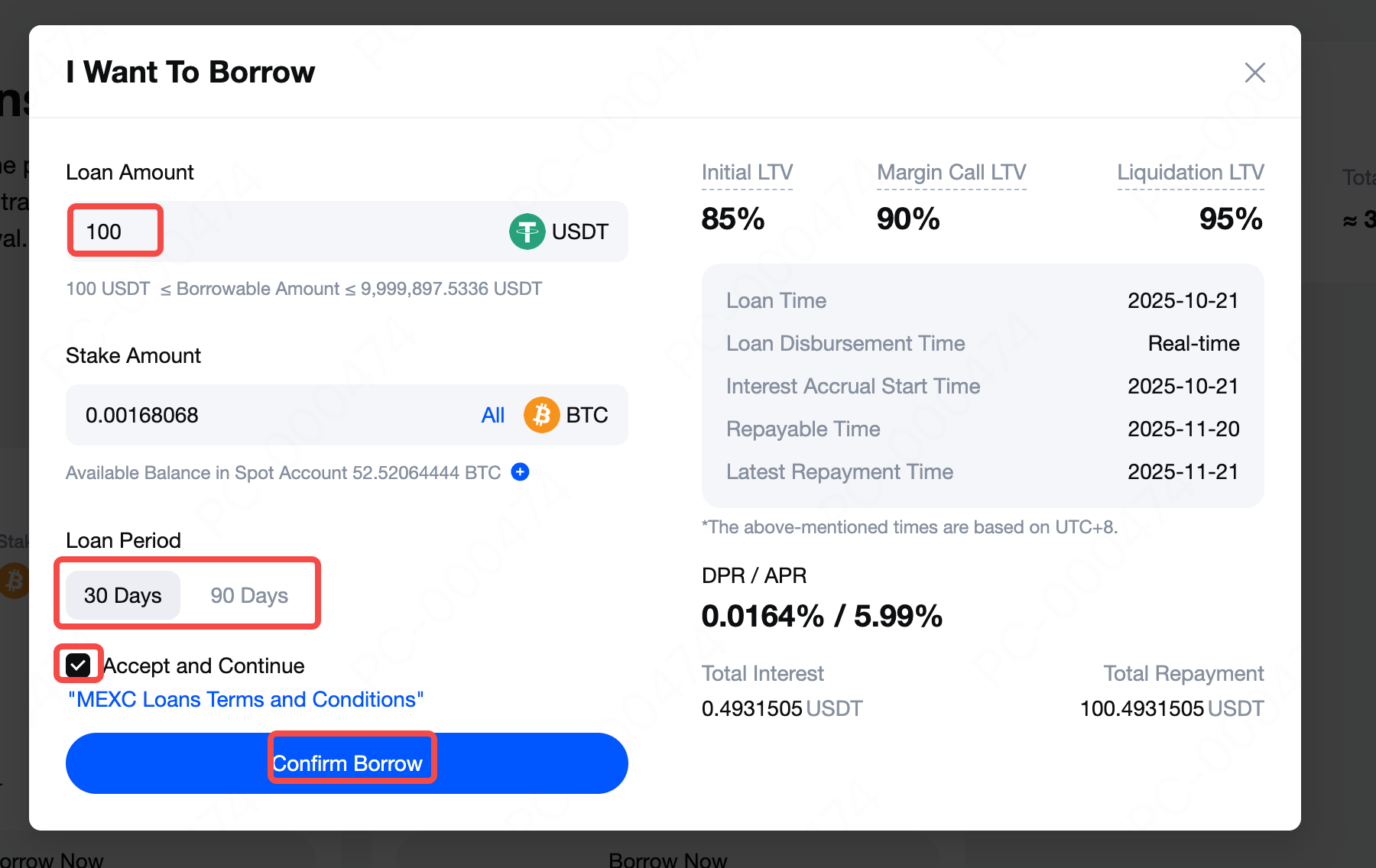Open MEXC Loans Terms and Conditions link
This screenshot has height=868, width=1376.
click(x=245, y=699)
